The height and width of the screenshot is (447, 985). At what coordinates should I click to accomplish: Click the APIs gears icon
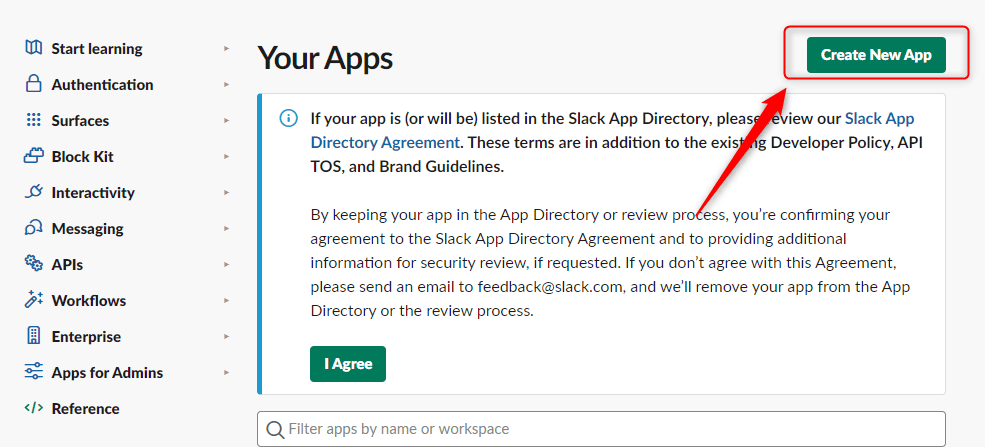point(33,263)
